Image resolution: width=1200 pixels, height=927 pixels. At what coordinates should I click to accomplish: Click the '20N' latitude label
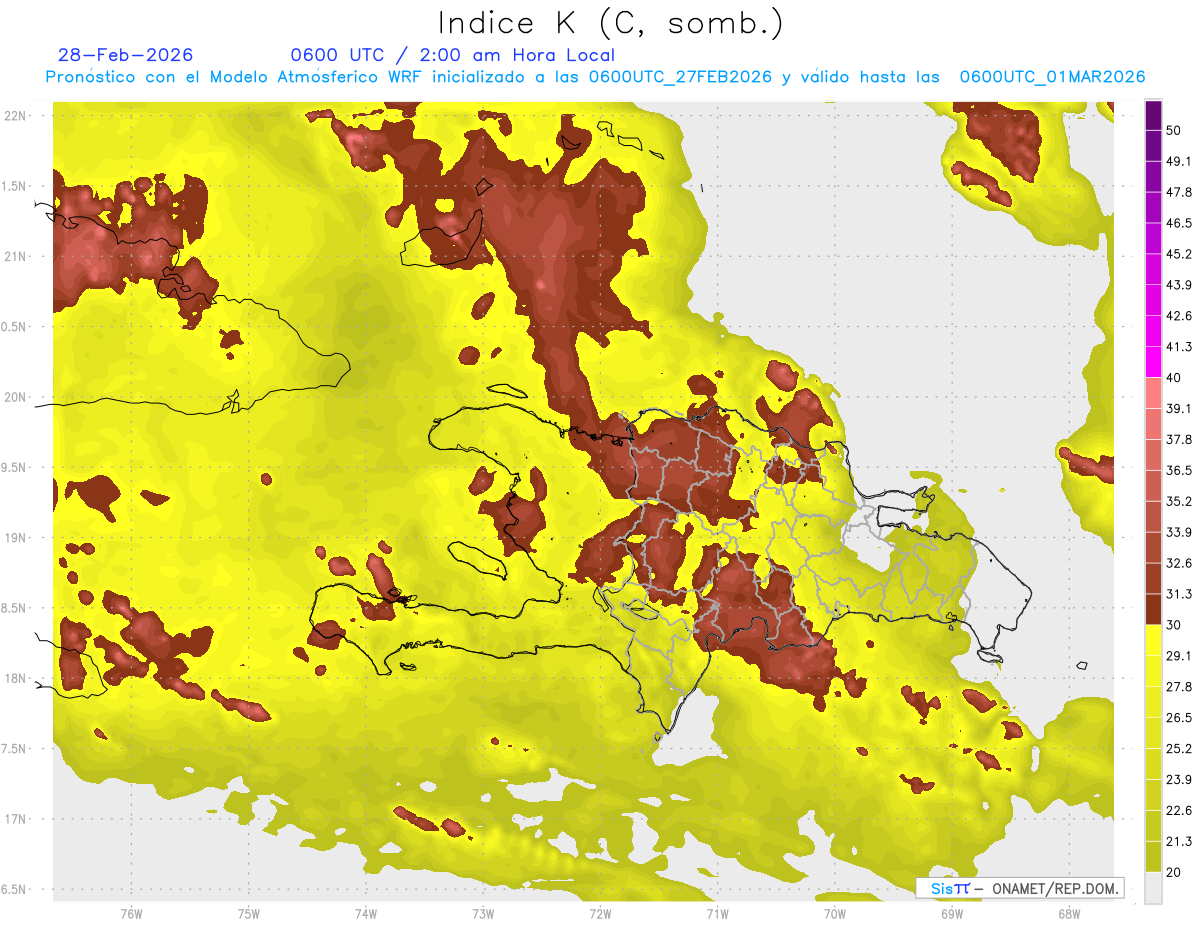pos(15,397)
